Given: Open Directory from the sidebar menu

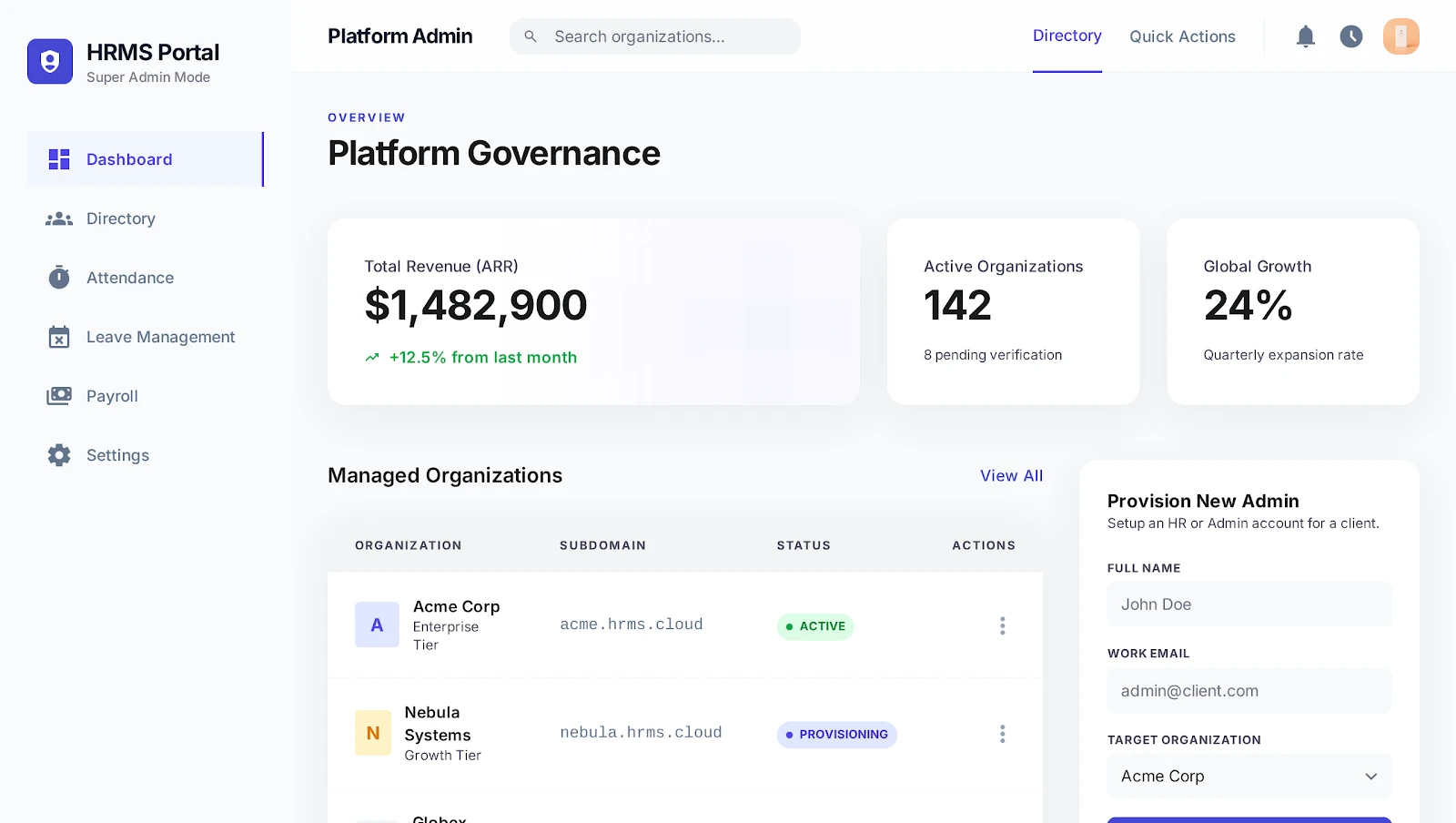Looking at the screenshot, I should coord(121,218).
